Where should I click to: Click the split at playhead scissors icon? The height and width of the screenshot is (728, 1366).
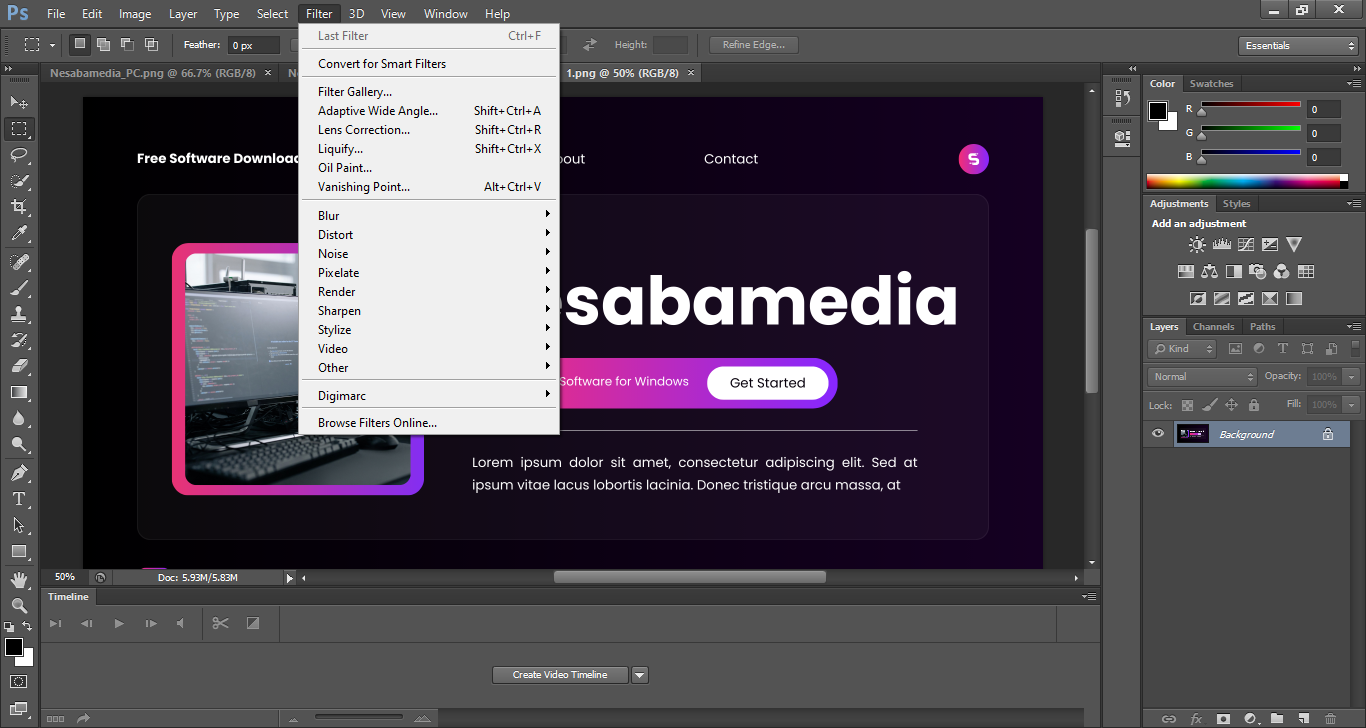221,623
